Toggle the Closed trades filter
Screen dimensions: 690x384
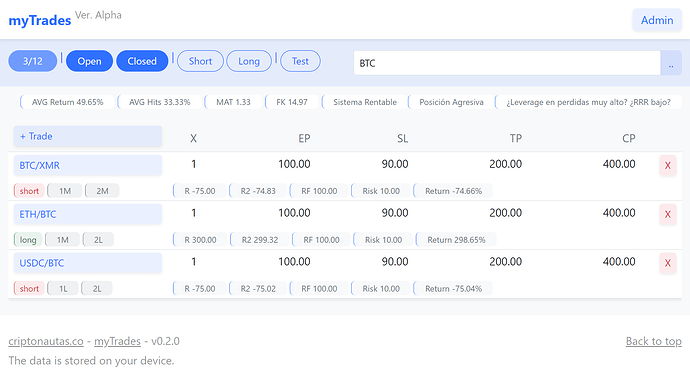click(x=142, y=61)
